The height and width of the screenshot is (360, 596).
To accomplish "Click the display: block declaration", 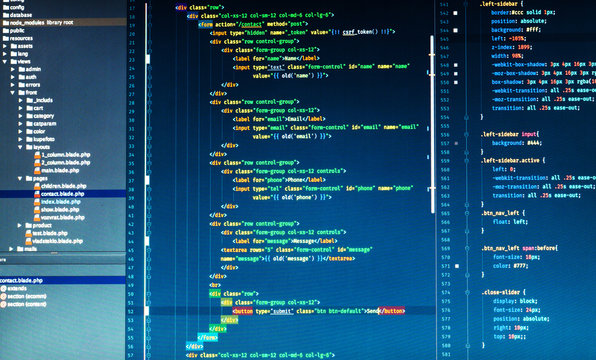I will pos(515,301).
